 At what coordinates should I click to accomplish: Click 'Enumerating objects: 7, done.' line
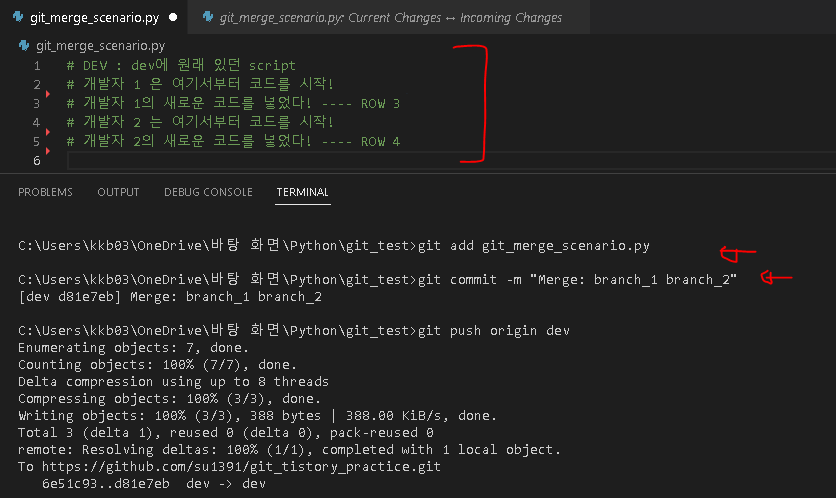[x=133, y=348]
